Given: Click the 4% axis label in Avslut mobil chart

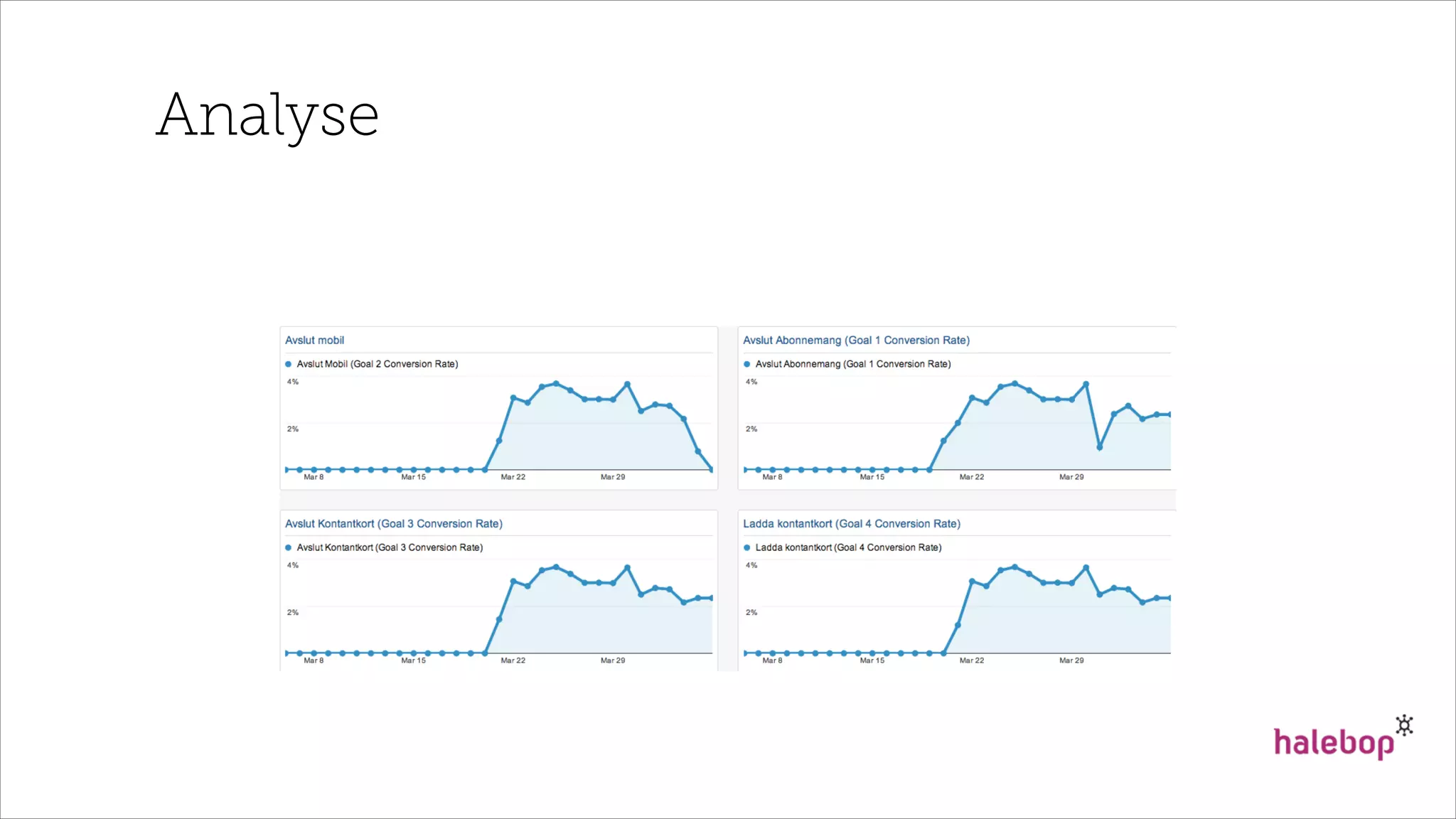Looking at the screenshot, I should (293, 382).
